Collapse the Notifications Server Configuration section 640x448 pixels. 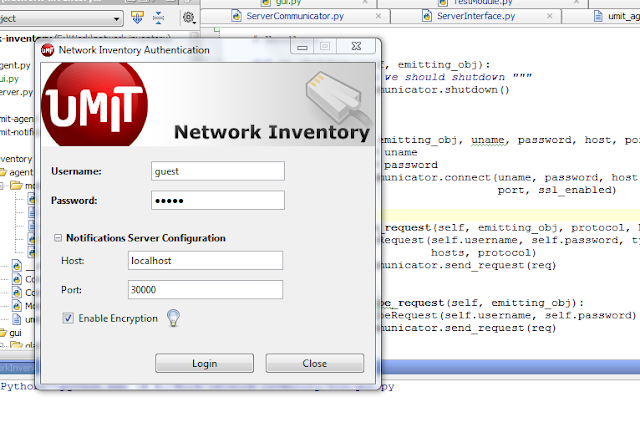click(x=58, y=238)
